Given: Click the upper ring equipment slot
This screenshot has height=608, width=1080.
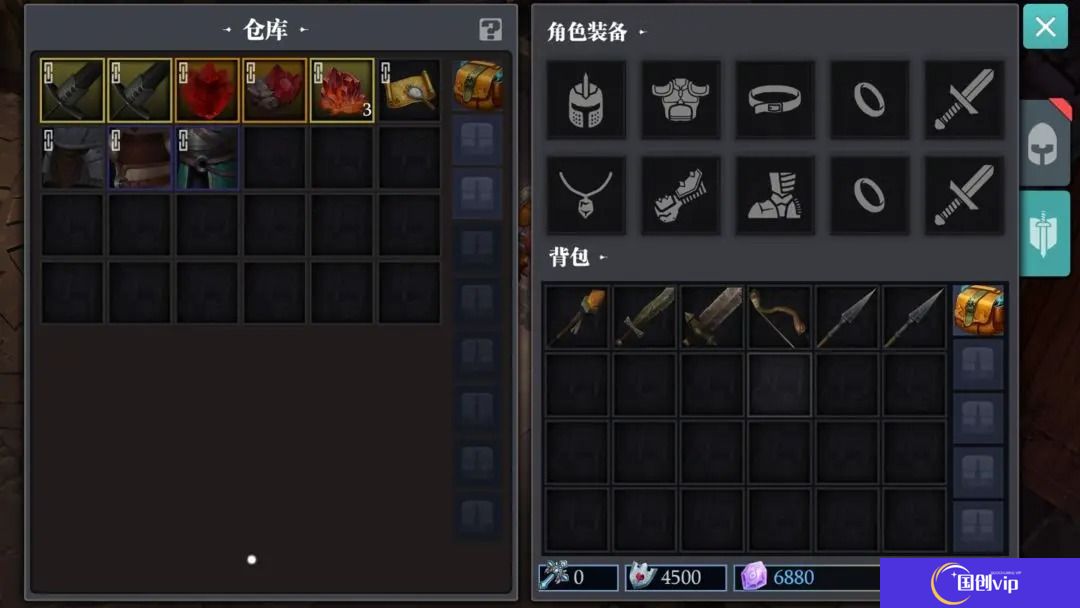Looking at the screenshot, I should coord(869,101).
